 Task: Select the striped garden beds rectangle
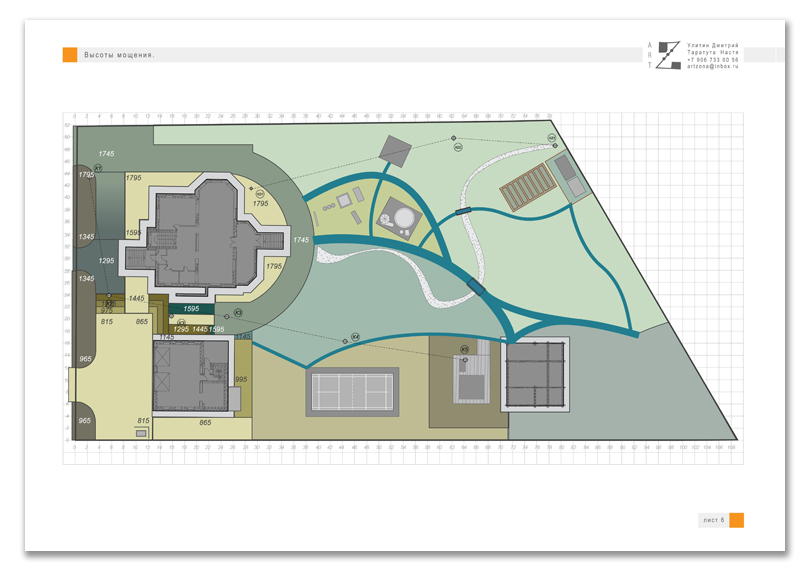coord(528,187)
